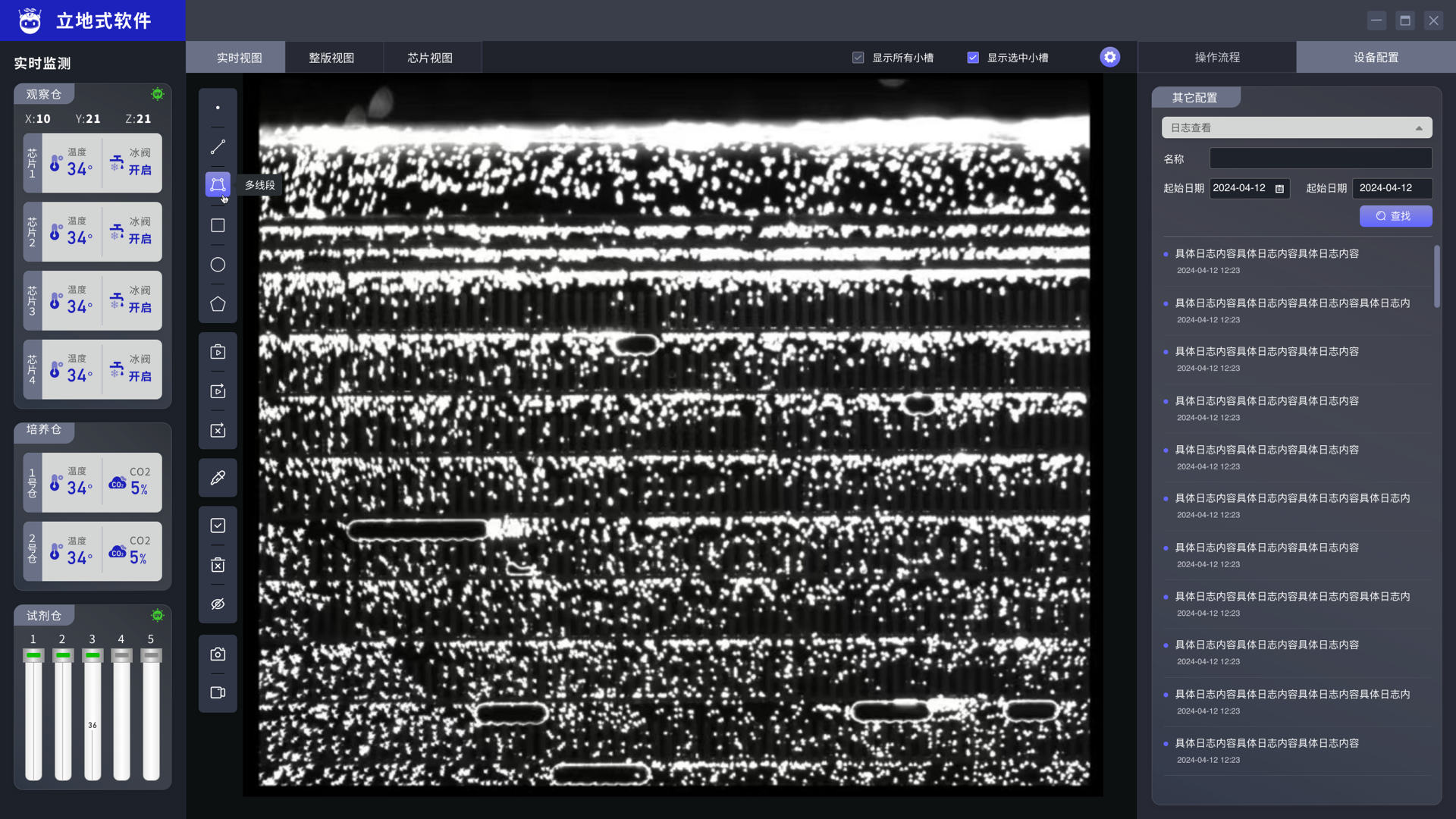Image resolution: width=1456 pixels, height=819 pixels.
Task: Click the trash delete icon in toolbar
Action: tap(218, 565)
